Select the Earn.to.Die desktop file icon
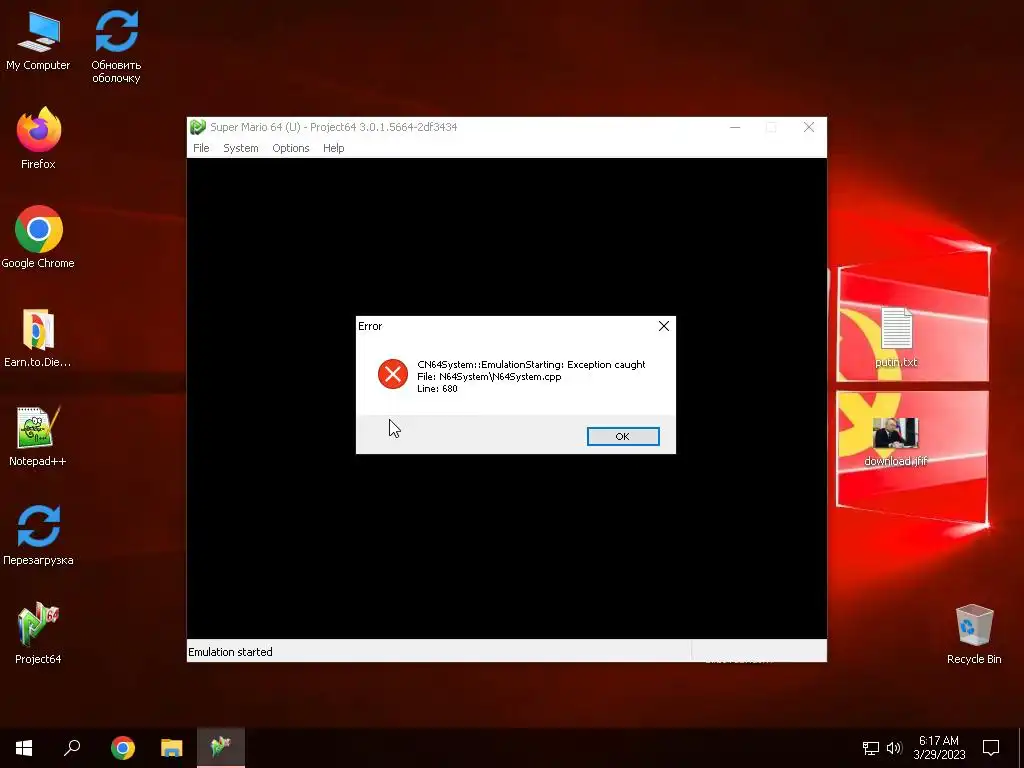Image resolution: width=1024 pixels, height=768 pixels. pyautogui.click(x=38, y=338)
